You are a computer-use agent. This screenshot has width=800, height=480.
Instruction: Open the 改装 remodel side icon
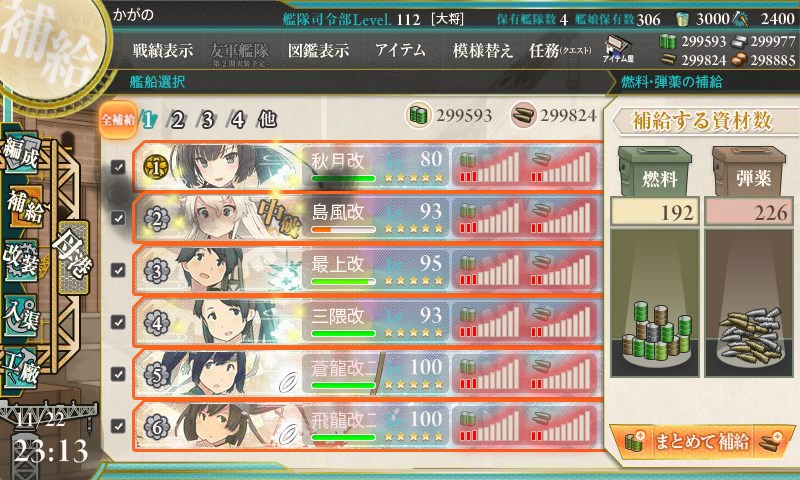pos(21,259)
